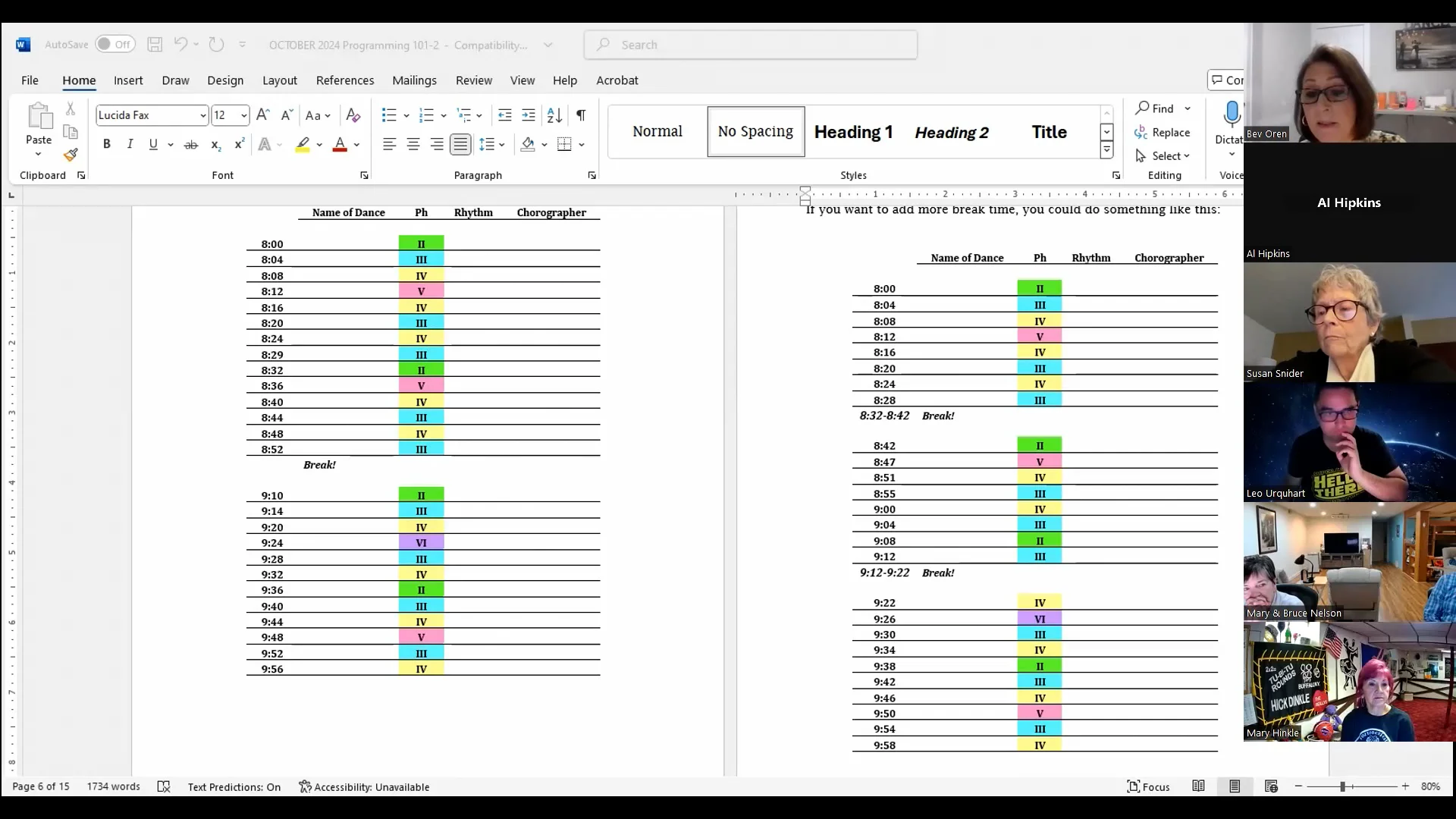Viewport: 1456px width, 819px height.
Task: Click the Sort icon
Action: coord(554,115)
